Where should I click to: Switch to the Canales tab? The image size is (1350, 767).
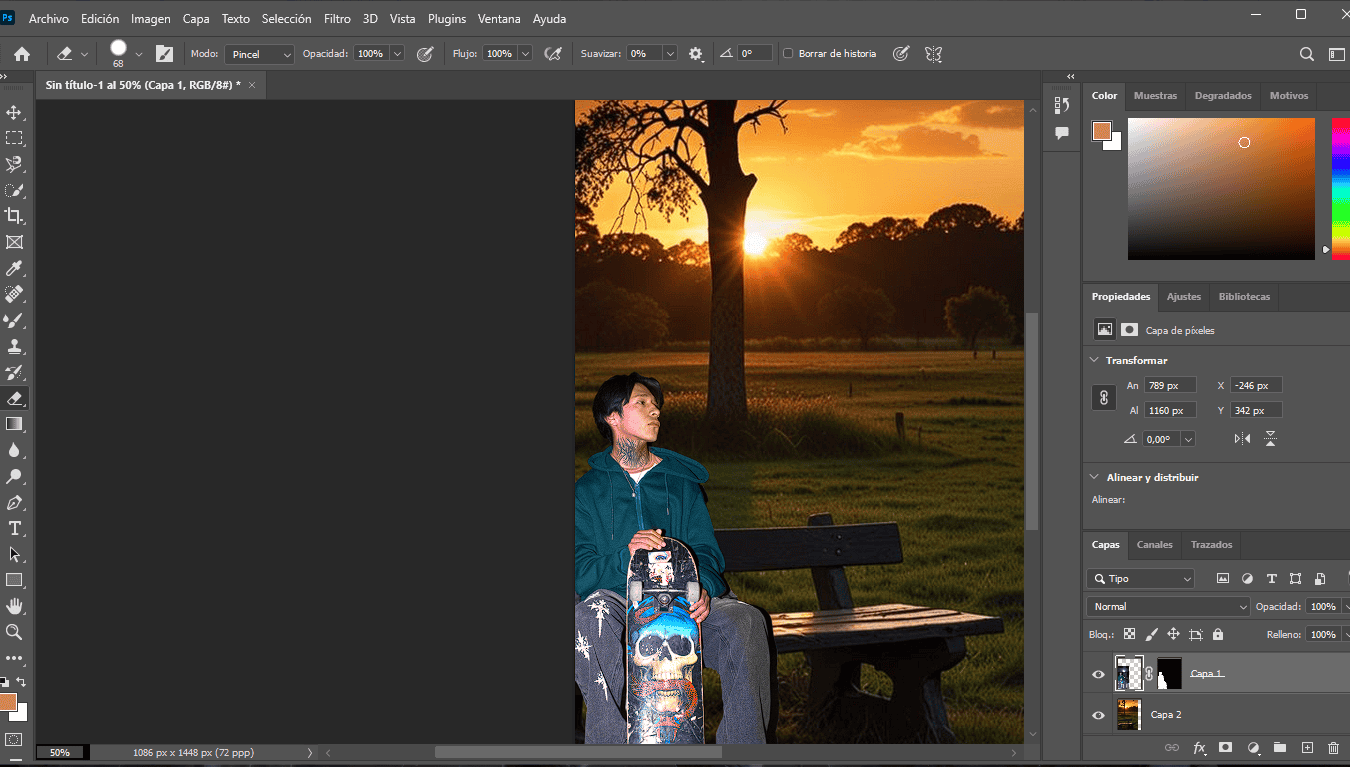click(x=1155, y=545)
